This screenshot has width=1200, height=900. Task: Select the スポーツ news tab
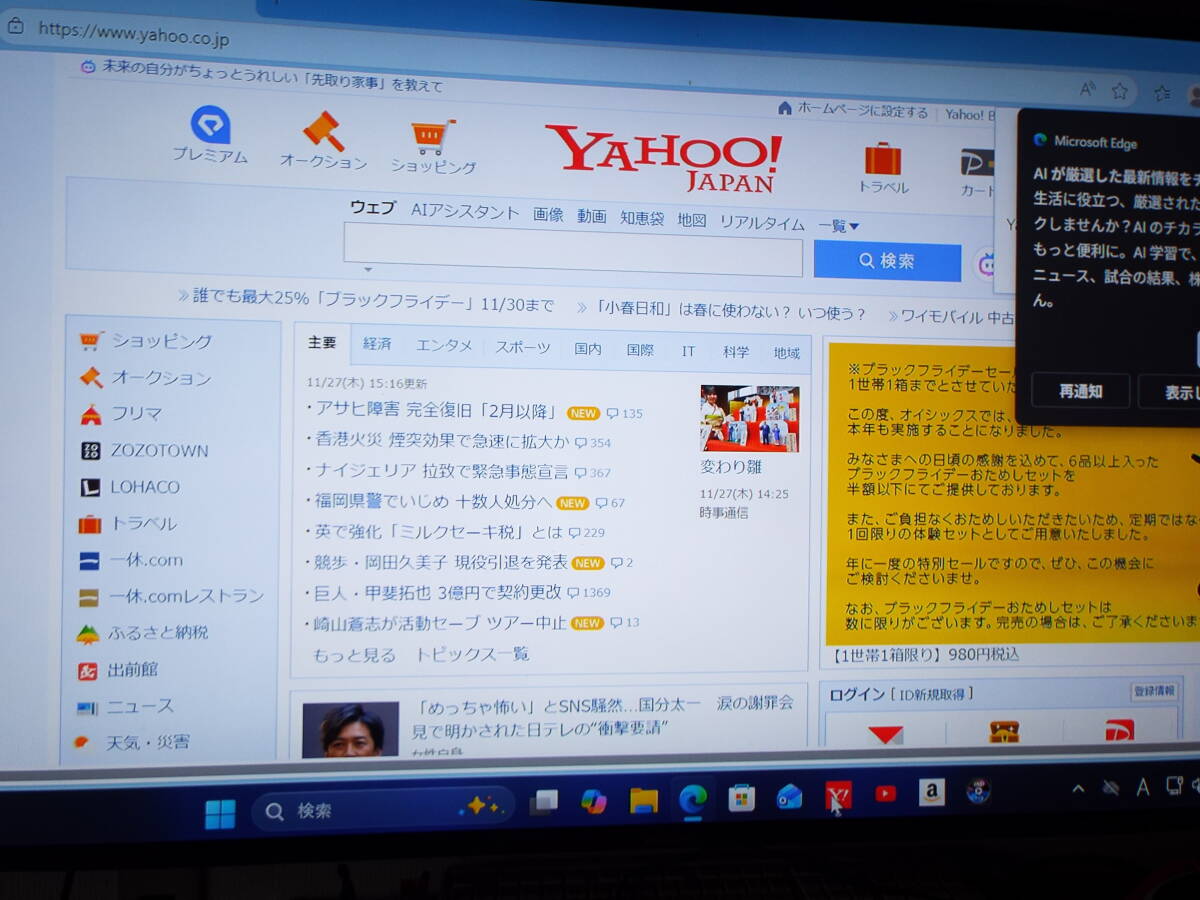pos(523,347)
